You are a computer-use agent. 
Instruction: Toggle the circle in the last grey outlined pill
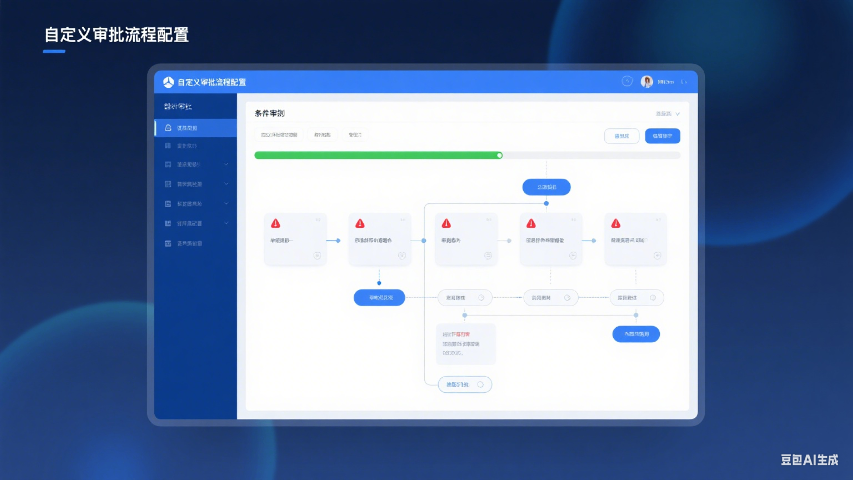click(x=653, y=298)
